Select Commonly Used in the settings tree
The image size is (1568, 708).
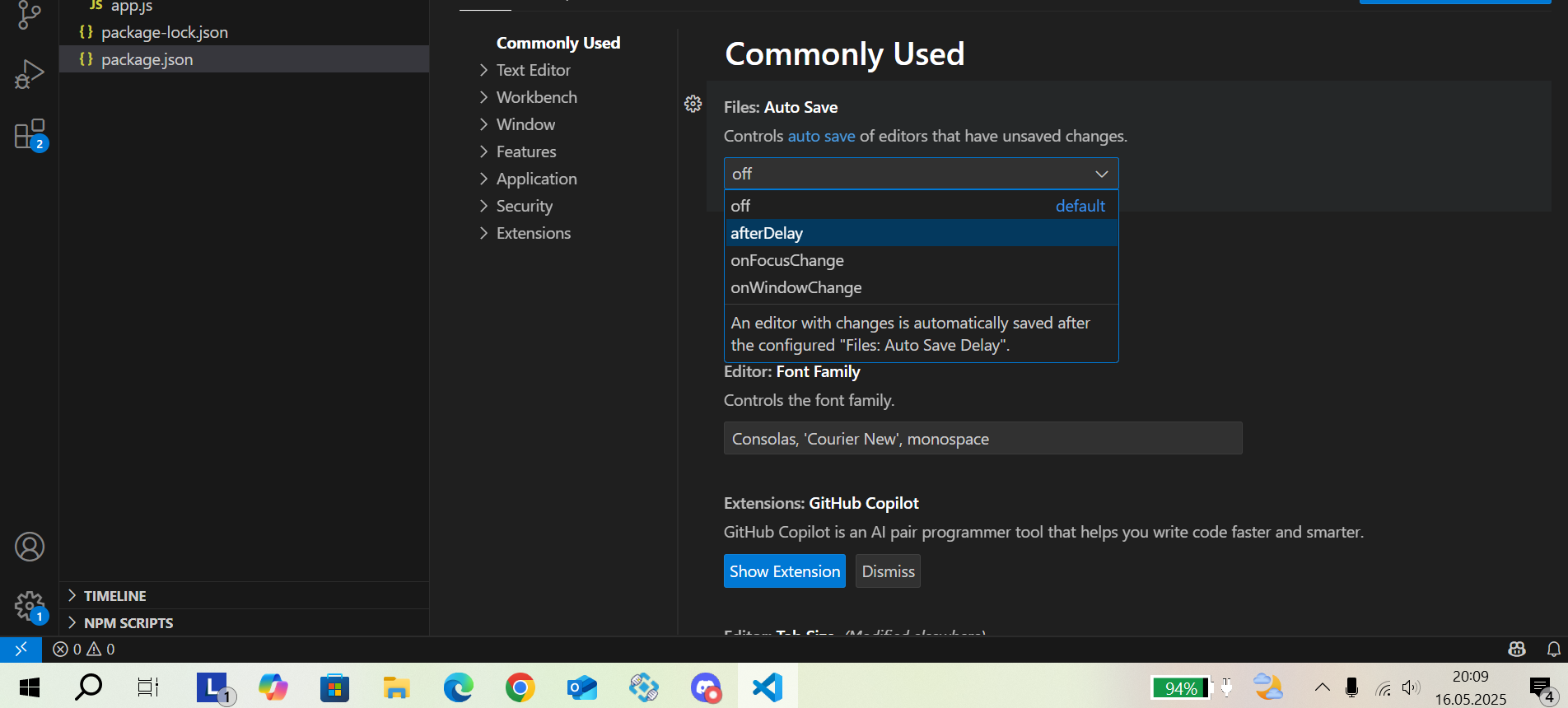click(558, 43)
